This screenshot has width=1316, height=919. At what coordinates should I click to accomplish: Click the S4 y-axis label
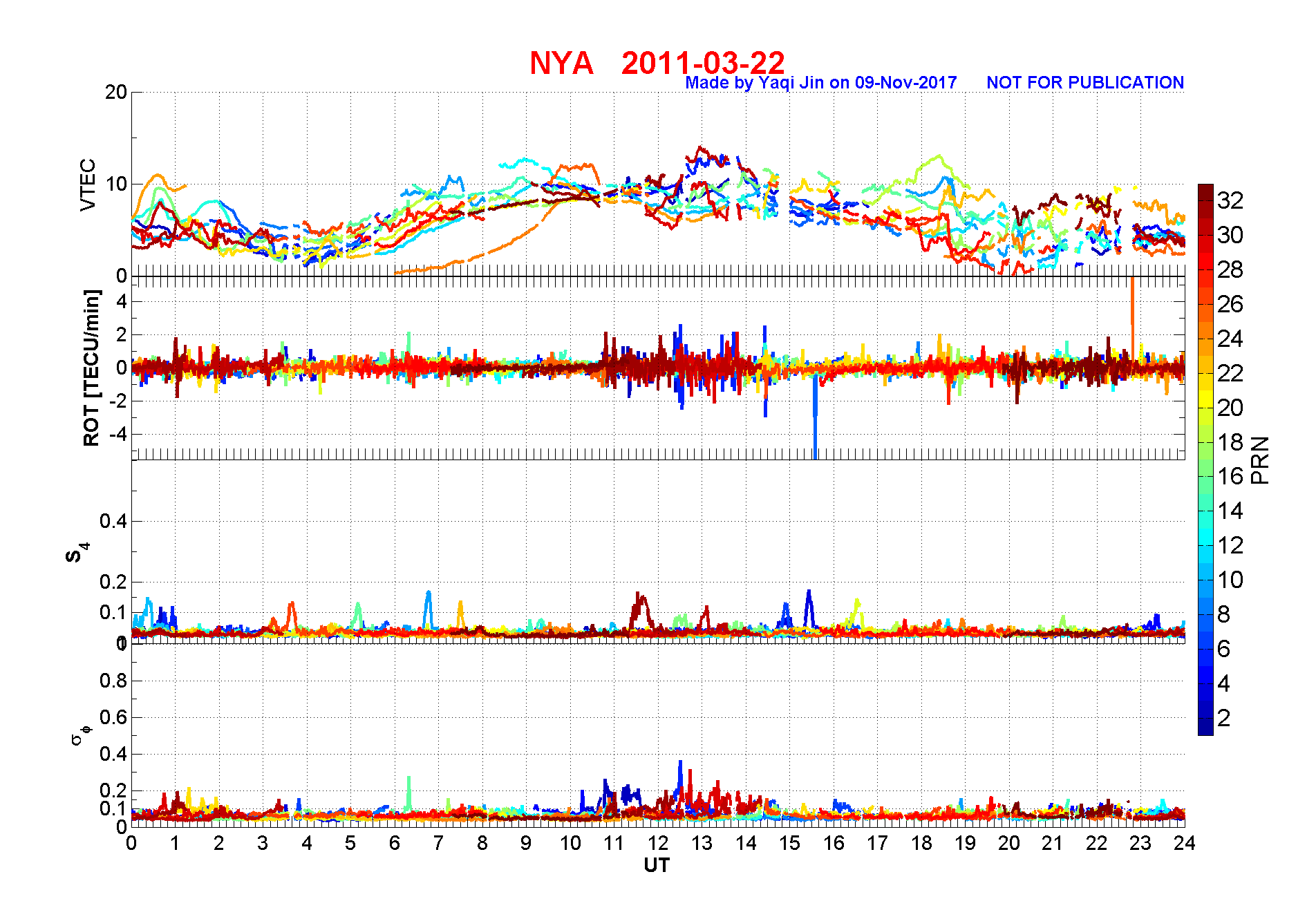coord(77,553)
